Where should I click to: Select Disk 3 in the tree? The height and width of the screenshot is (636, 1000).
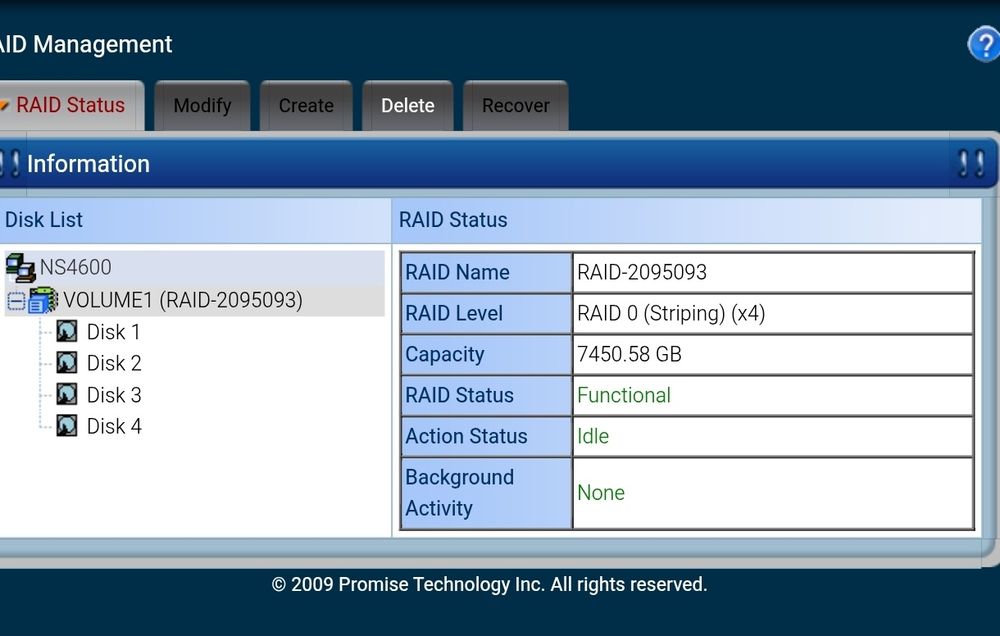(114, 396)
